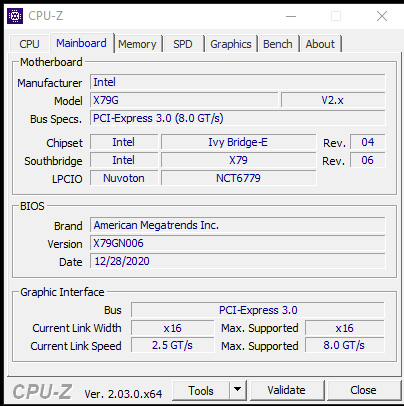The width and height of the screenshot is (404, 406).
Task: Click the BIOS version X79GN006
Action: [x=238, y=243]
